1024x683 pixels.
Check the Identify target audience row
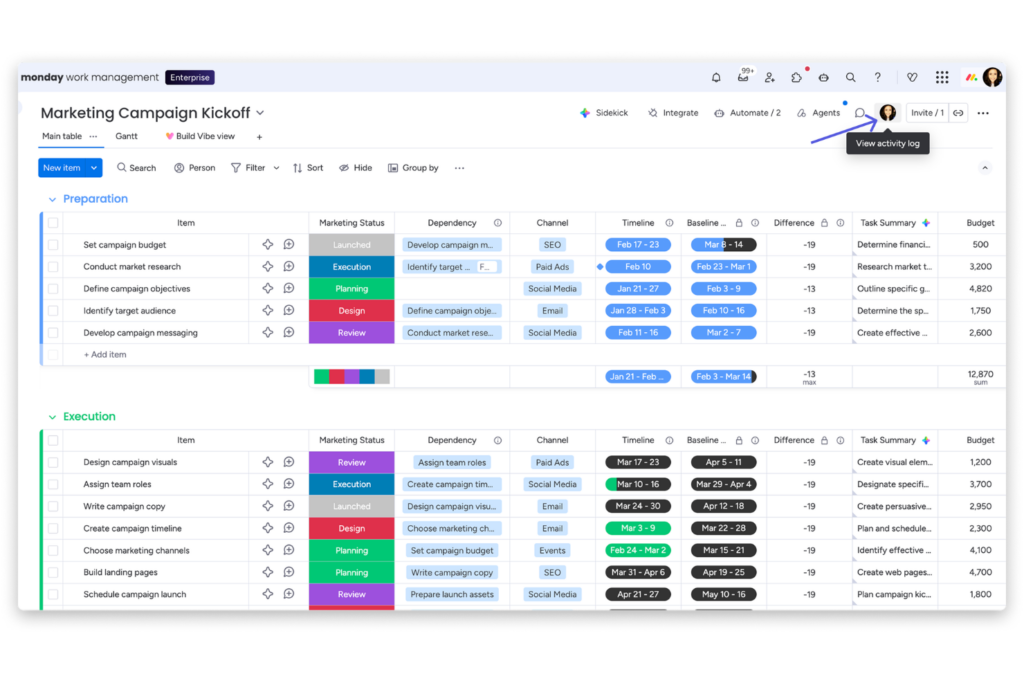53,311
